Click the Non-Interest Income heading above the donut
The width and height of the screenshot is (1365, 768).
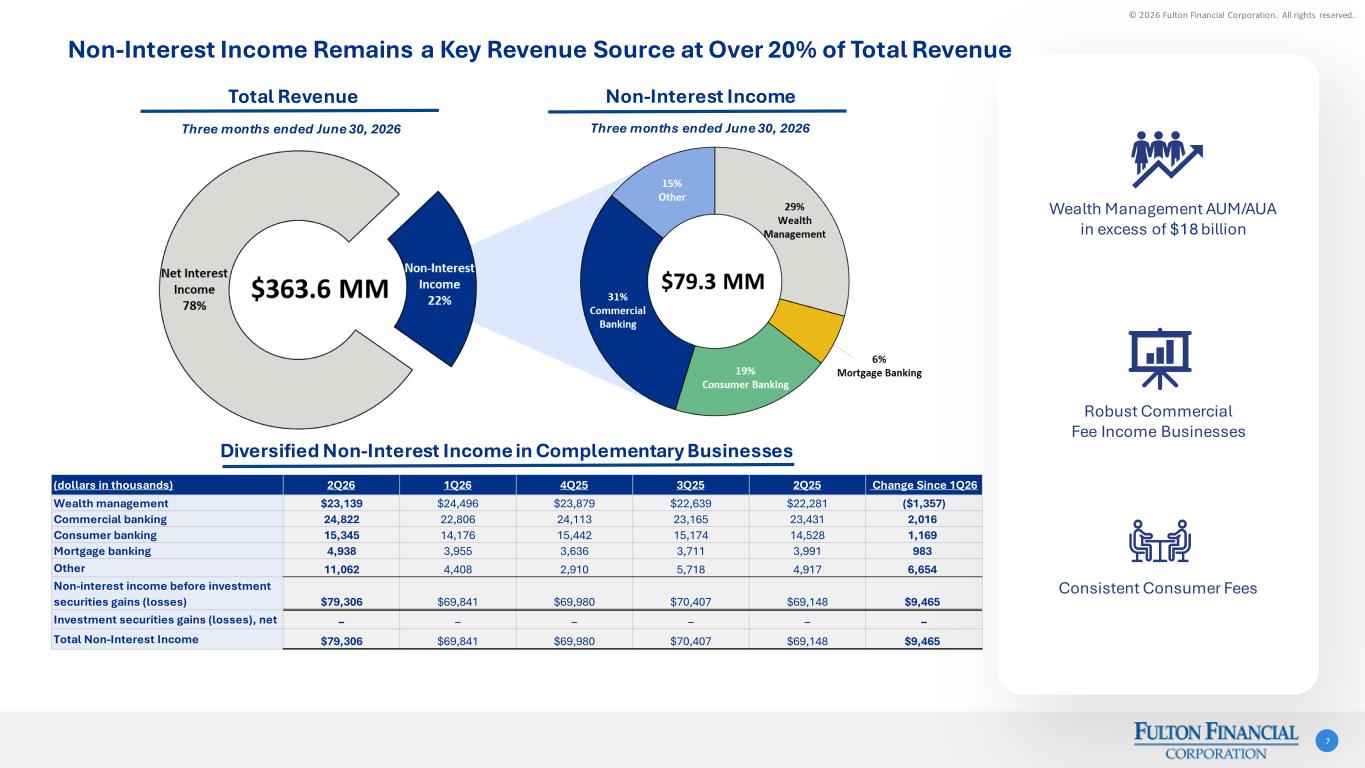click(x=700, y=96)
